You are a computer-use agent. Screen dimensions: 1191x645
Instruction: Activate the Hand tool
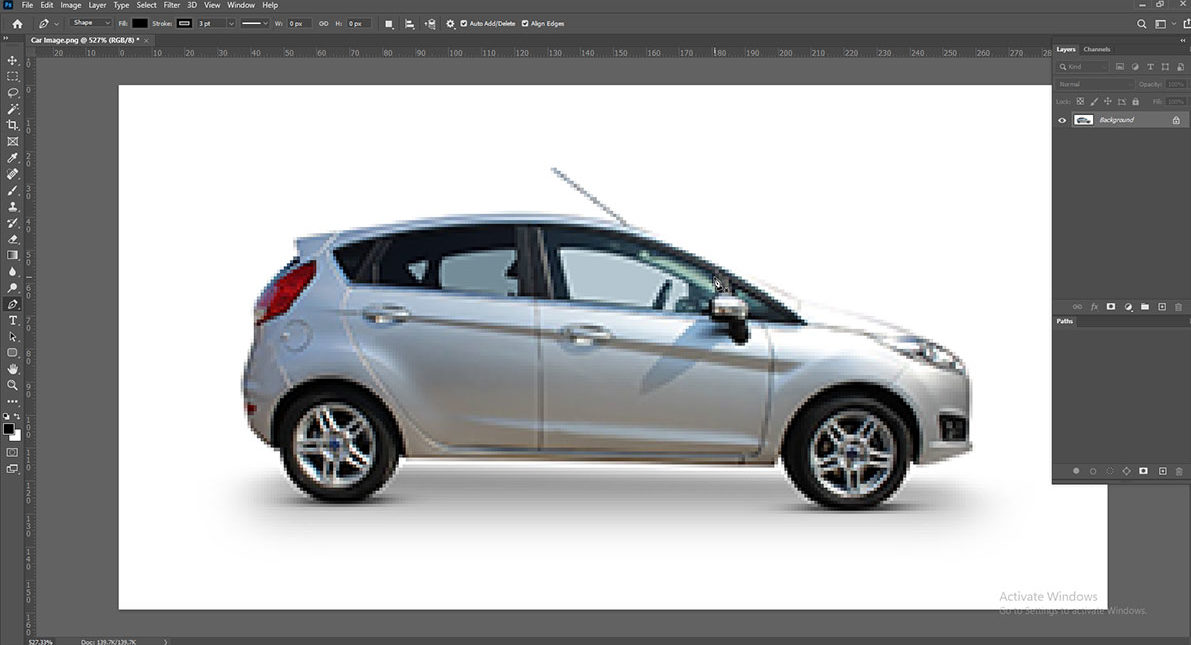coord(13,368)
